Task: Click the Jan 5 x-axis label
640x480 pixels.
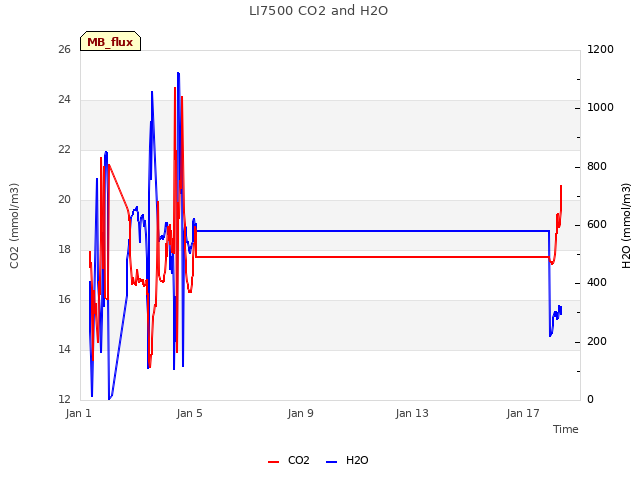Action: click(x=189, y=413)
